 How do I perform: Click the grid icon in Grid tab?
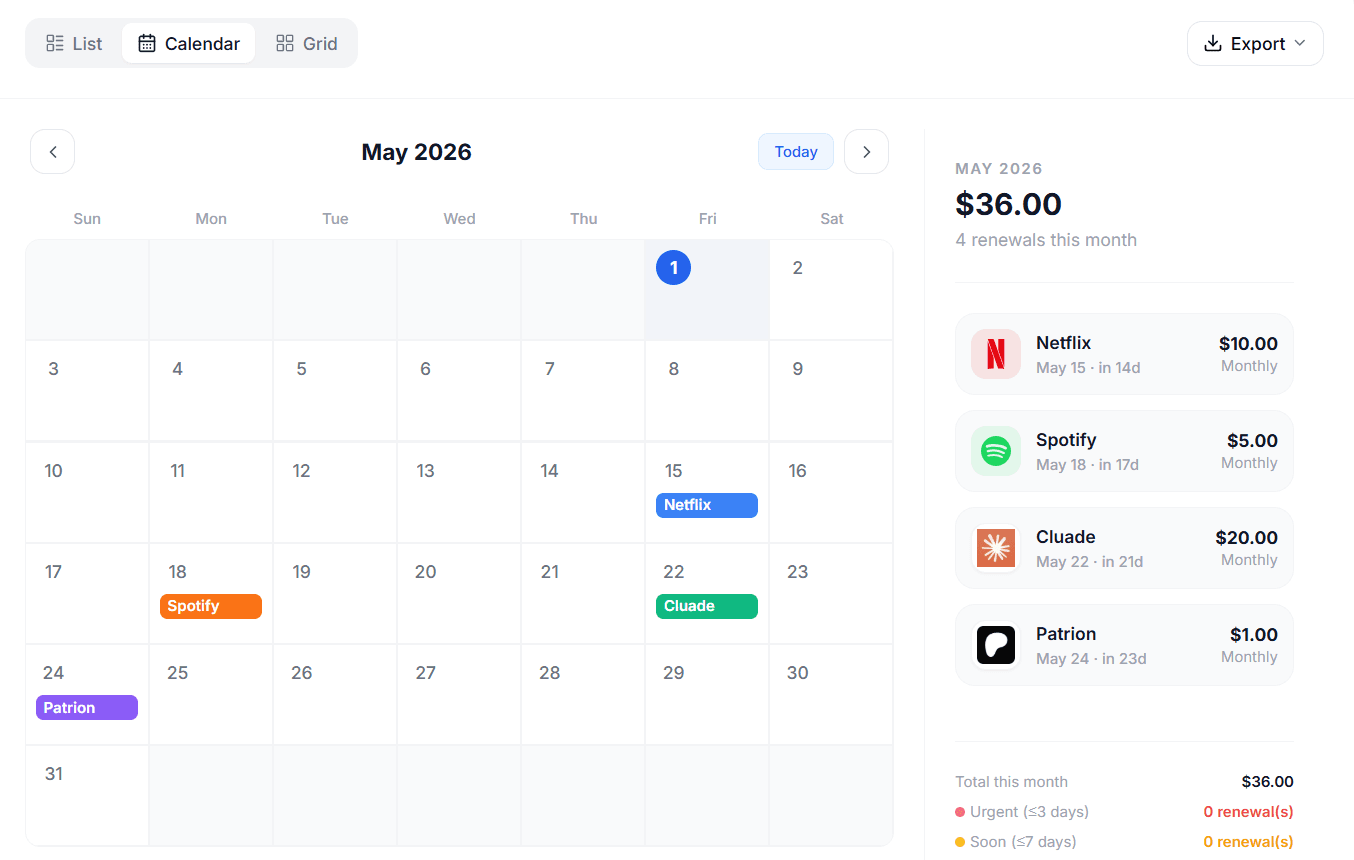tap(285, 43)
